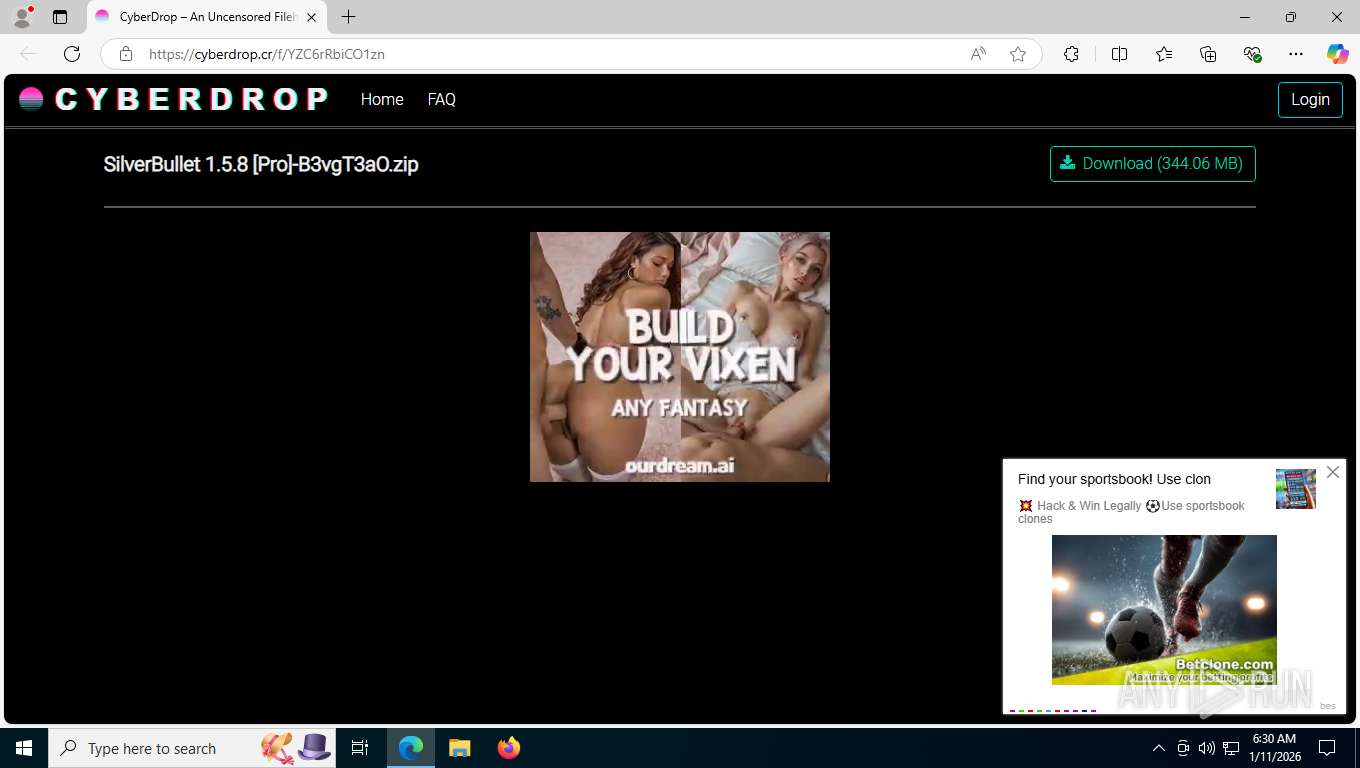
Task: Click the SilverBullet 1.5.8 zip filename
Action: pyautogui.click(x=261, y=164)
